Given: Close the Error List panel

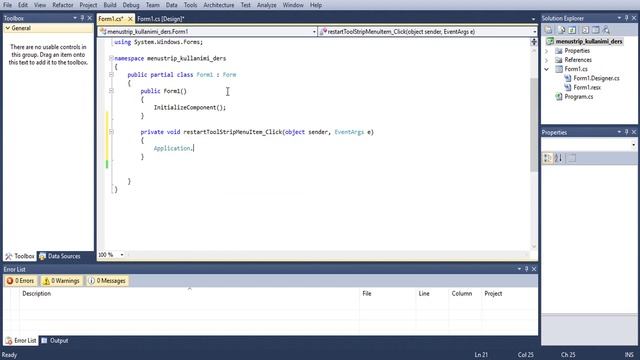Looking at the screenshot, I should (534, 269).
